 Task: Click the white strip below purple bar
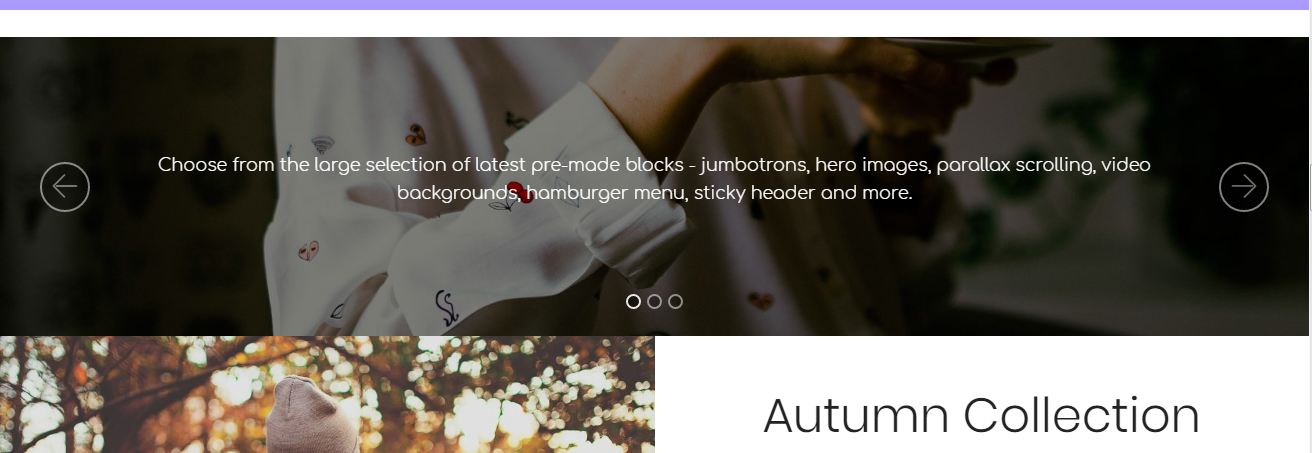(656, 23)
